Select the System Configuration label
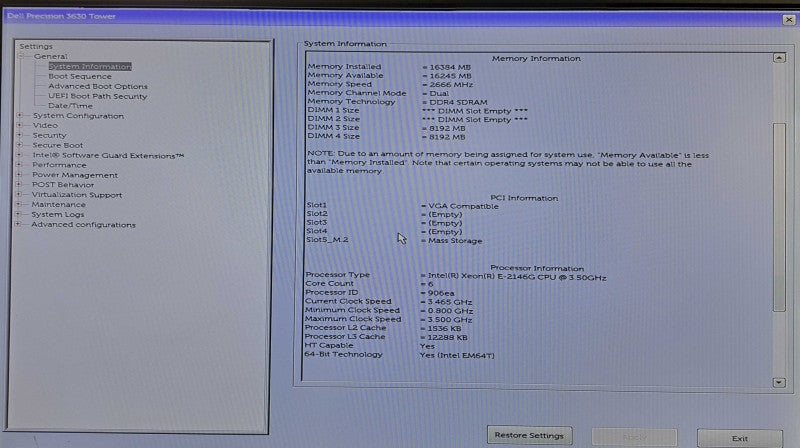This screenshot has height=448, width=800. coord(78,116)
